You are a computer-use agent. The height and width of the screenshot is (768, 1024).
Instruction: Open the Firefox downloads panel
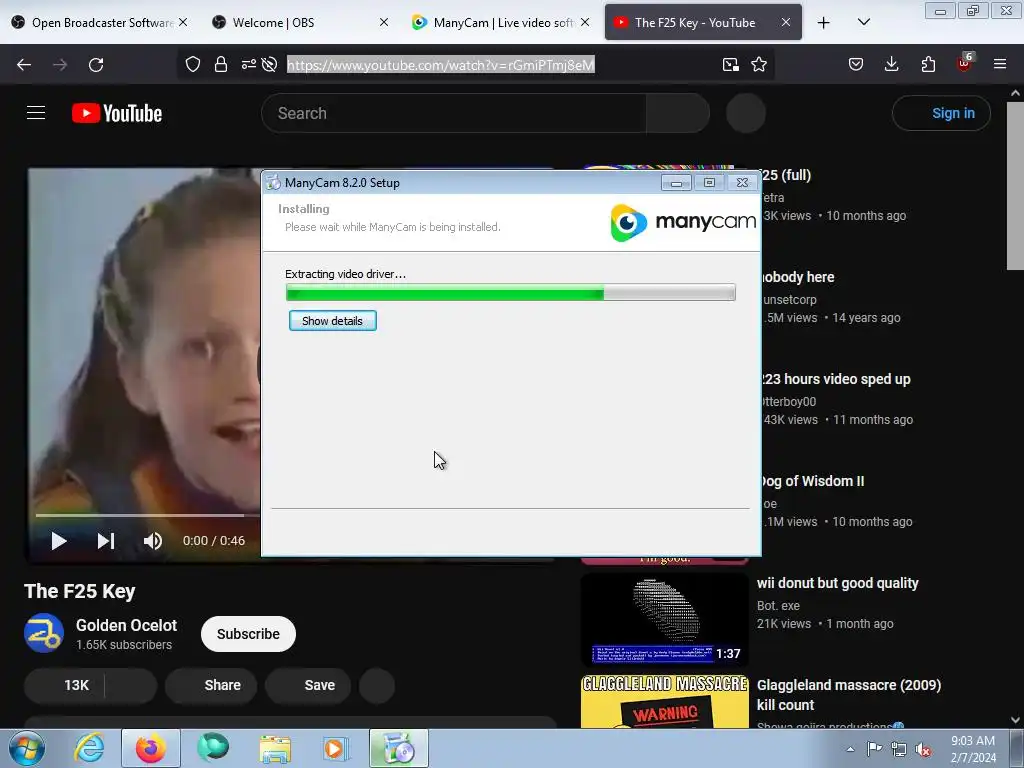891,64
